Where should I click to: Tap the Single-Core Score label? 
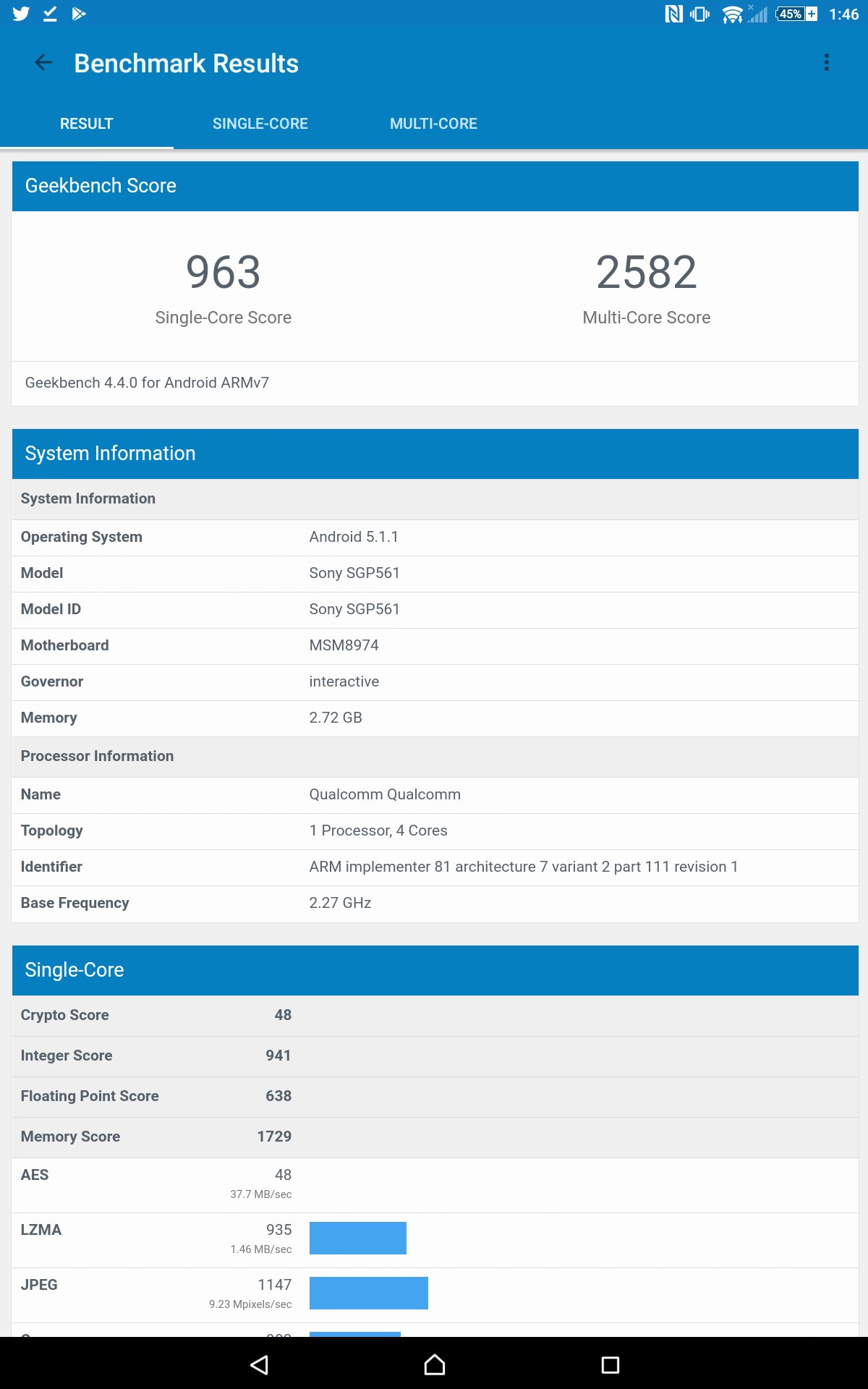point(223,318)
